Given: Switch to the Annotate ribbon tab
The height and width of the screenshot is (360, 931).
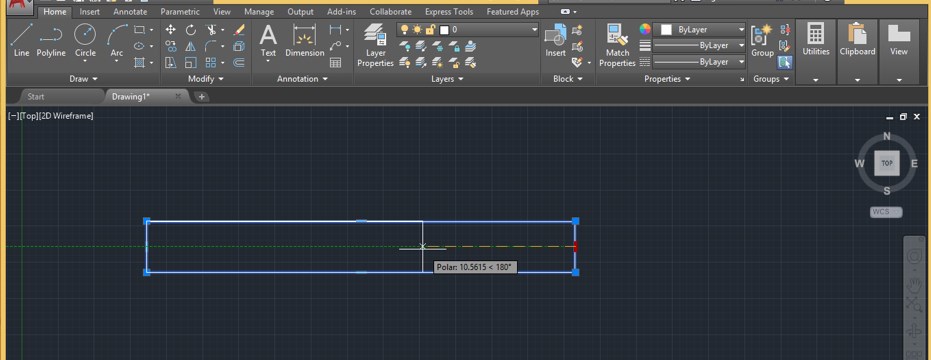Looking at the screenshot, I should pos(130,11).
